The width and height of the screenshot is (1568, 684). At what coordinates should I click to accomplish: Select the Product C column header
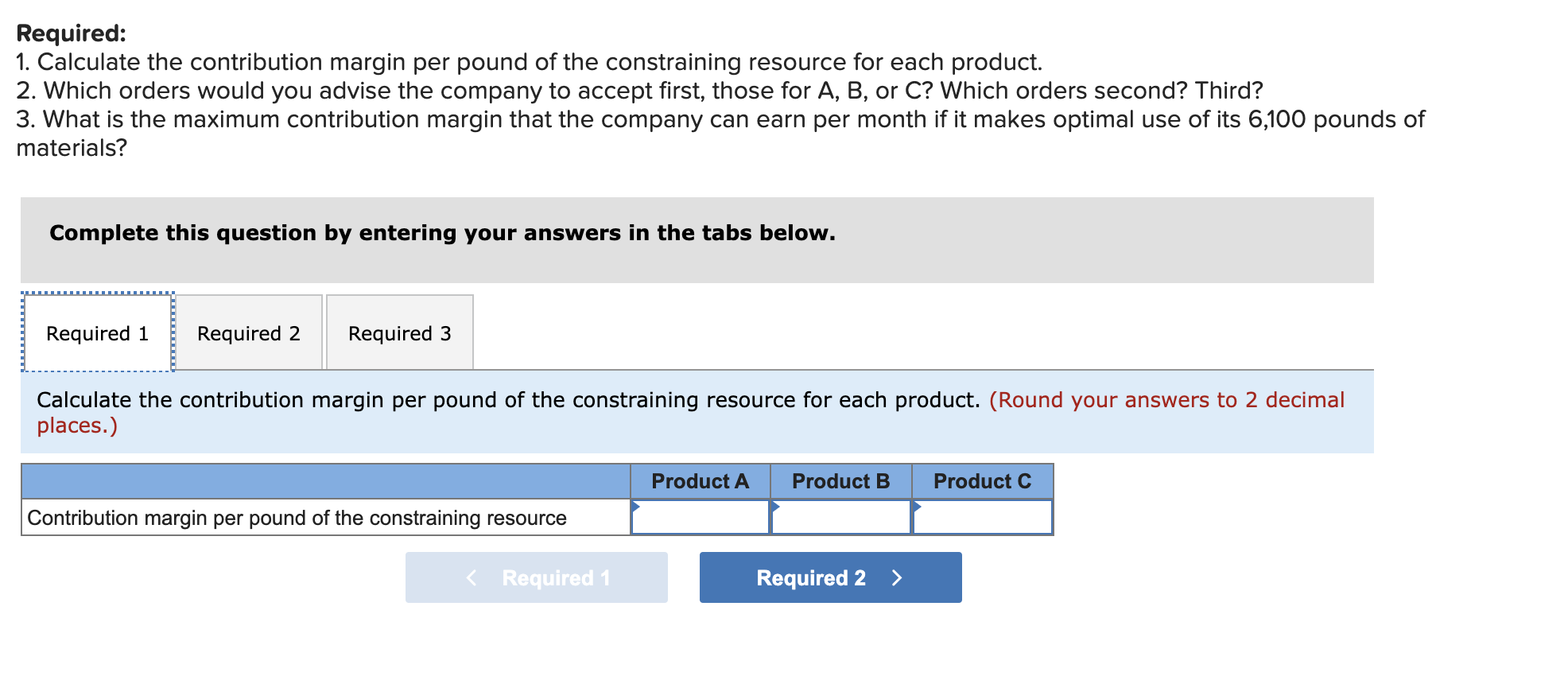[x=982, y=480]
